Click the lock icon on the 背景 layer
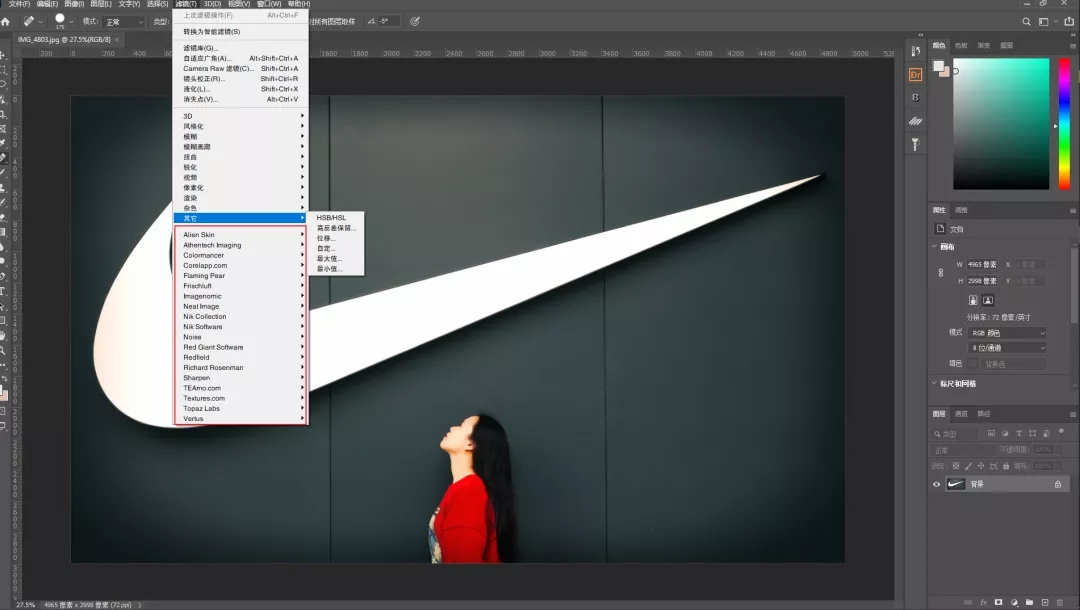The width and height of the screenshot is (1080, 610). [1058, 485]
